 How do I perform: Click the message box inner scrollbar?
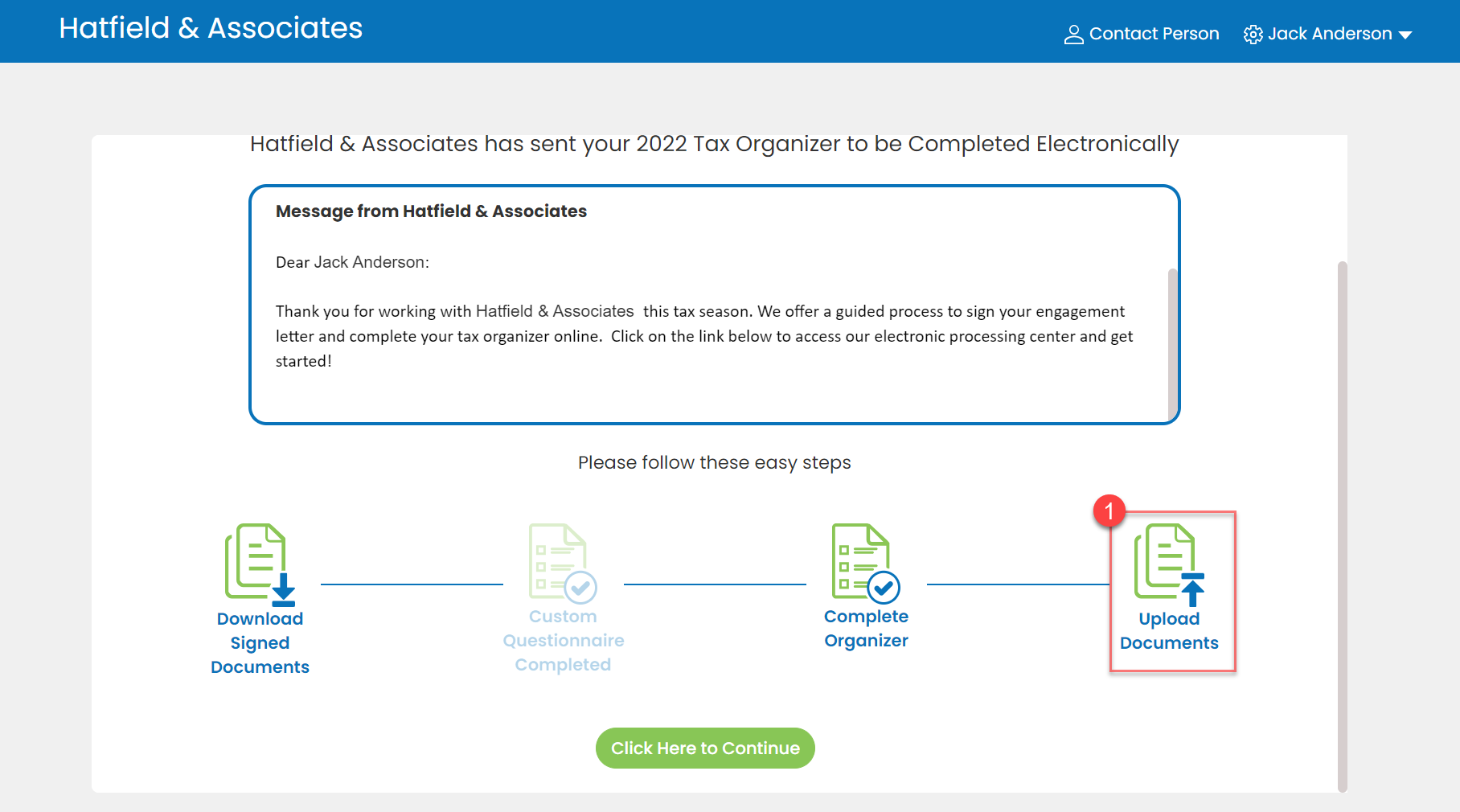[1172, 343]
